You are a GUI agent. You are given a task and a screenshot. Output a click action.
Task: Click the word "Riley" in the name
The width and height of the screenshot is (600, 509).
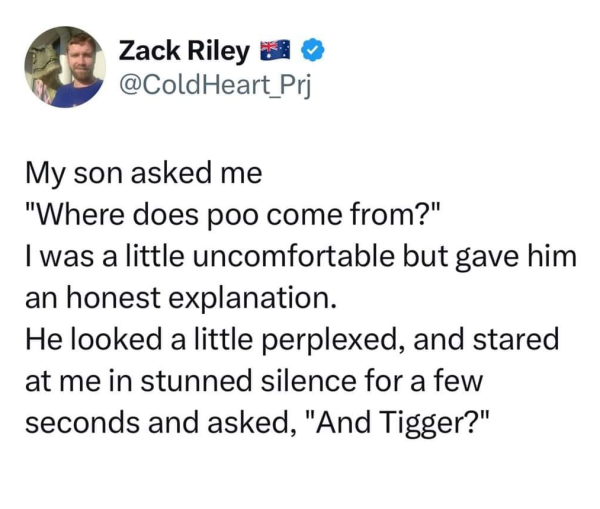(218, 52)
